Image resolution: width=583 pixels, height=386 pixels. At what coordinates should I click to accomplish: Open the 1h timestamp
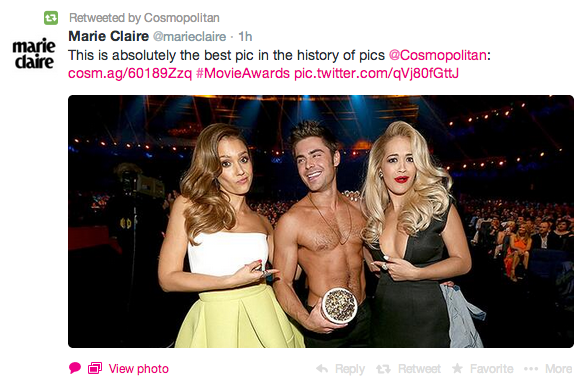point(245,36)
